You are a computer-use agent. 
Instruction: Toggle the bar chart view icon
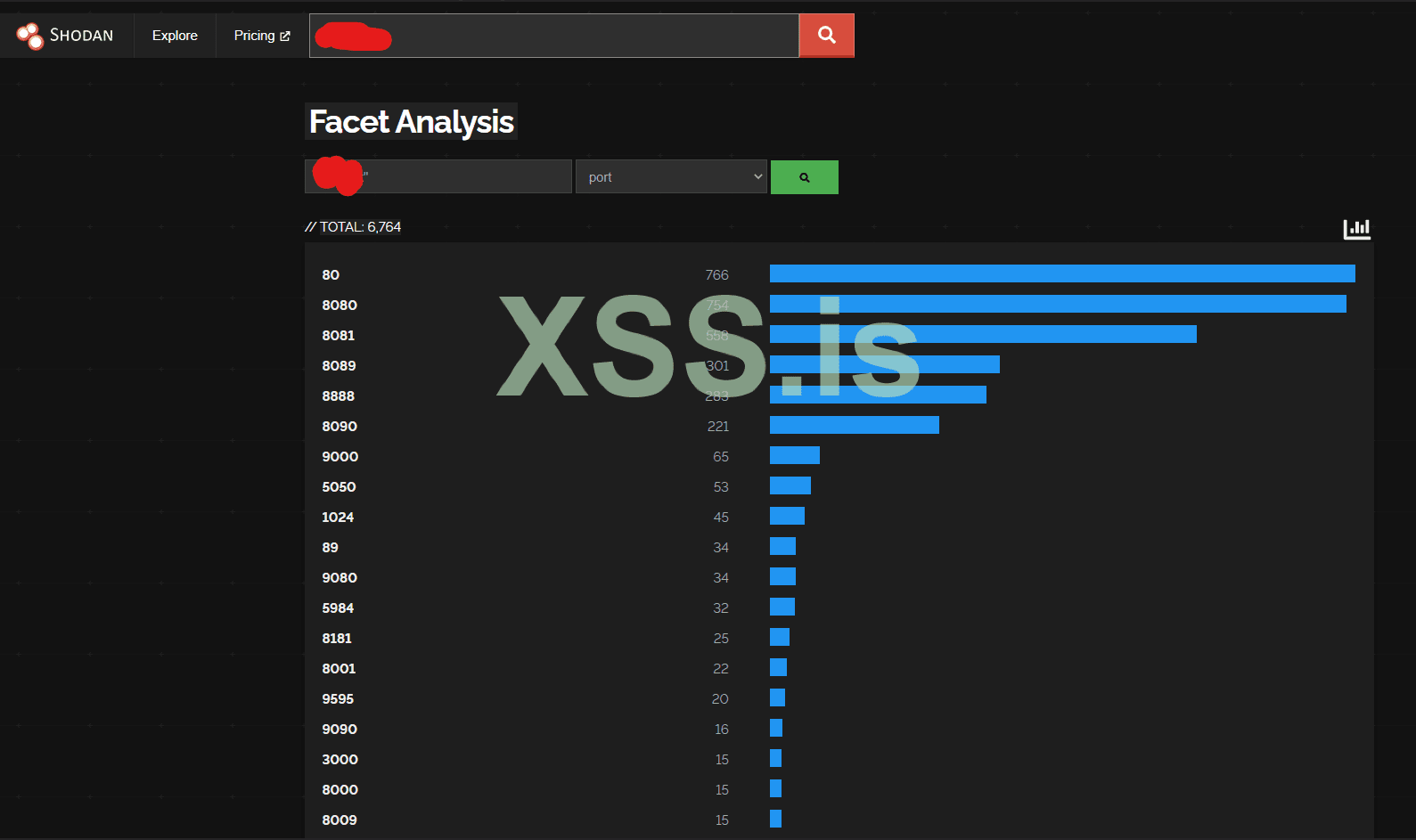1357,229
